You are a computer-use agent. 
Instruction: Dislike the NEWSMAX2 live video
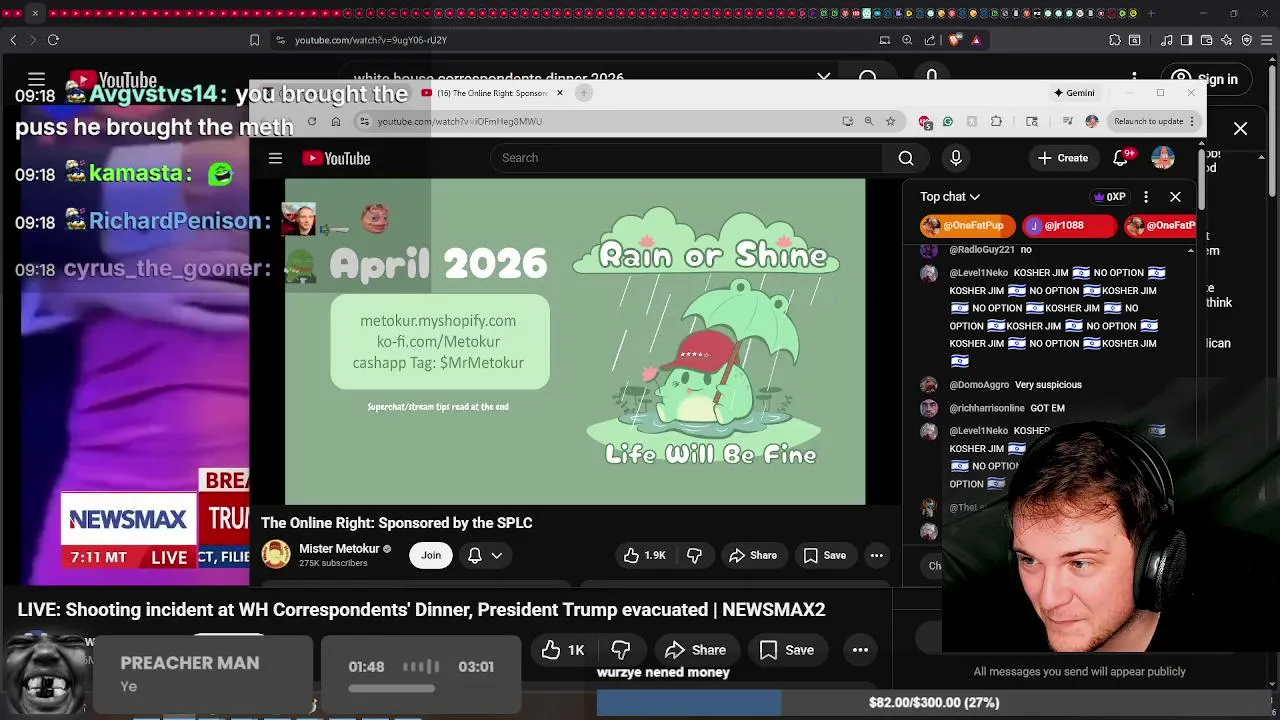coord(621,650)
